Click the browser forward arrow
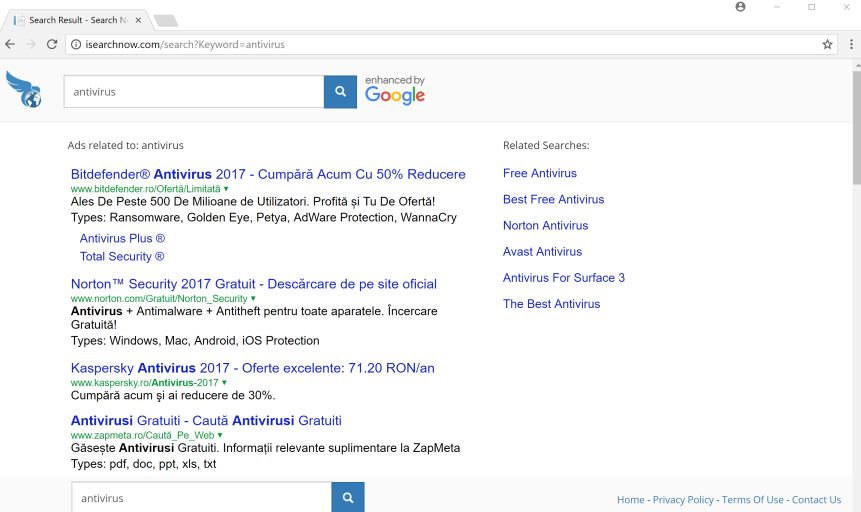The width and height of the screenshot is (861, 512). pyautogui.click(x=31, y=44)
